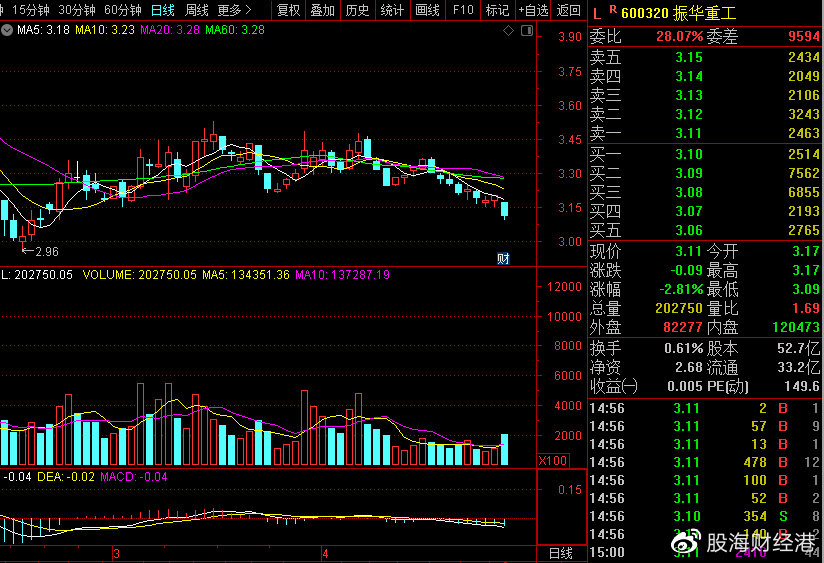Image resolution: width=824 pixels, height=563 pixels.
Task: Select the 买三 3.08 order row
Action: pyautogui.click(x=705, y=192)
